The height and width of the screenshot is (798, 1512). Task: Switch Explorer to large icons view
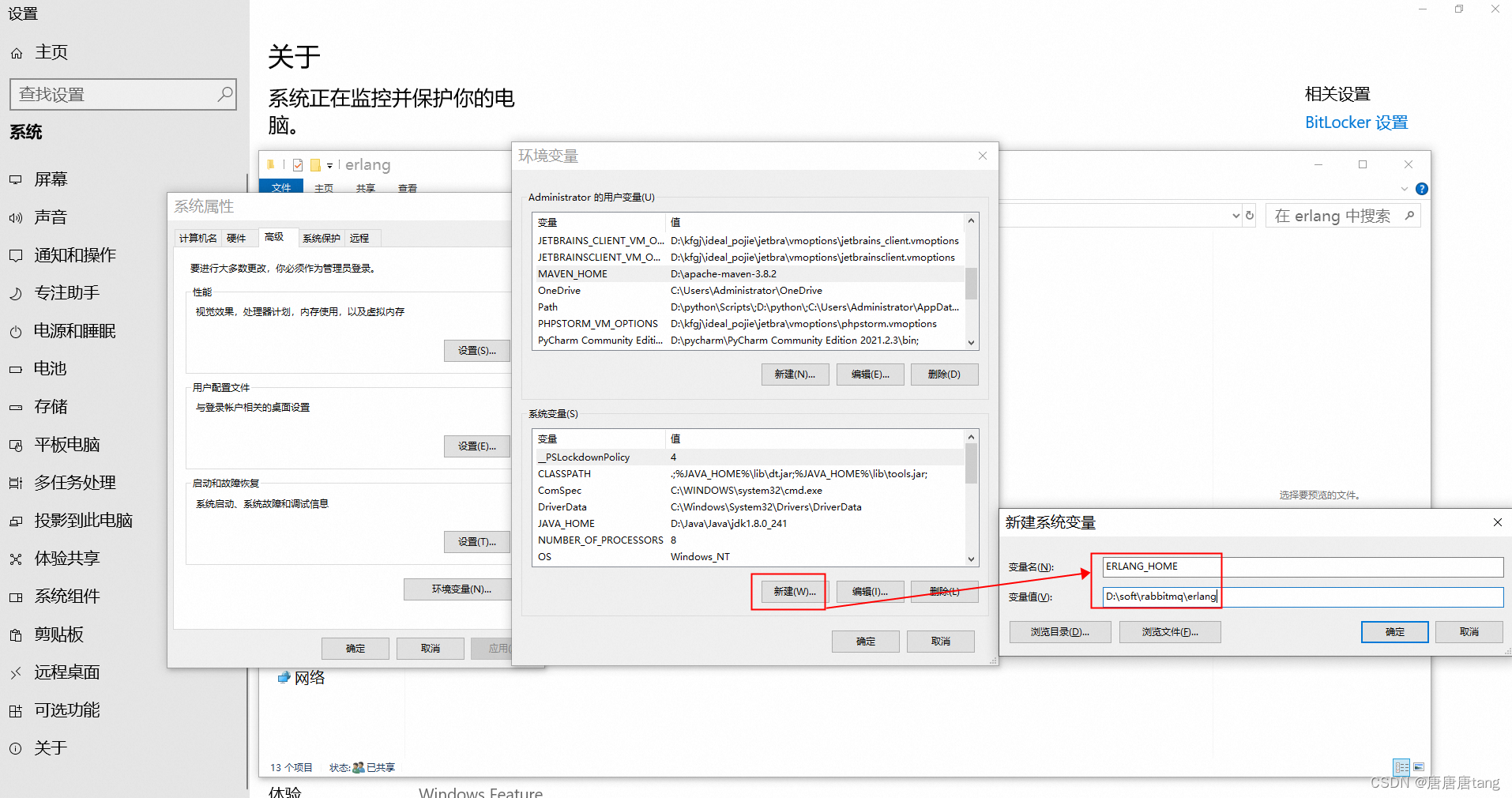[x=1419, y=766]
